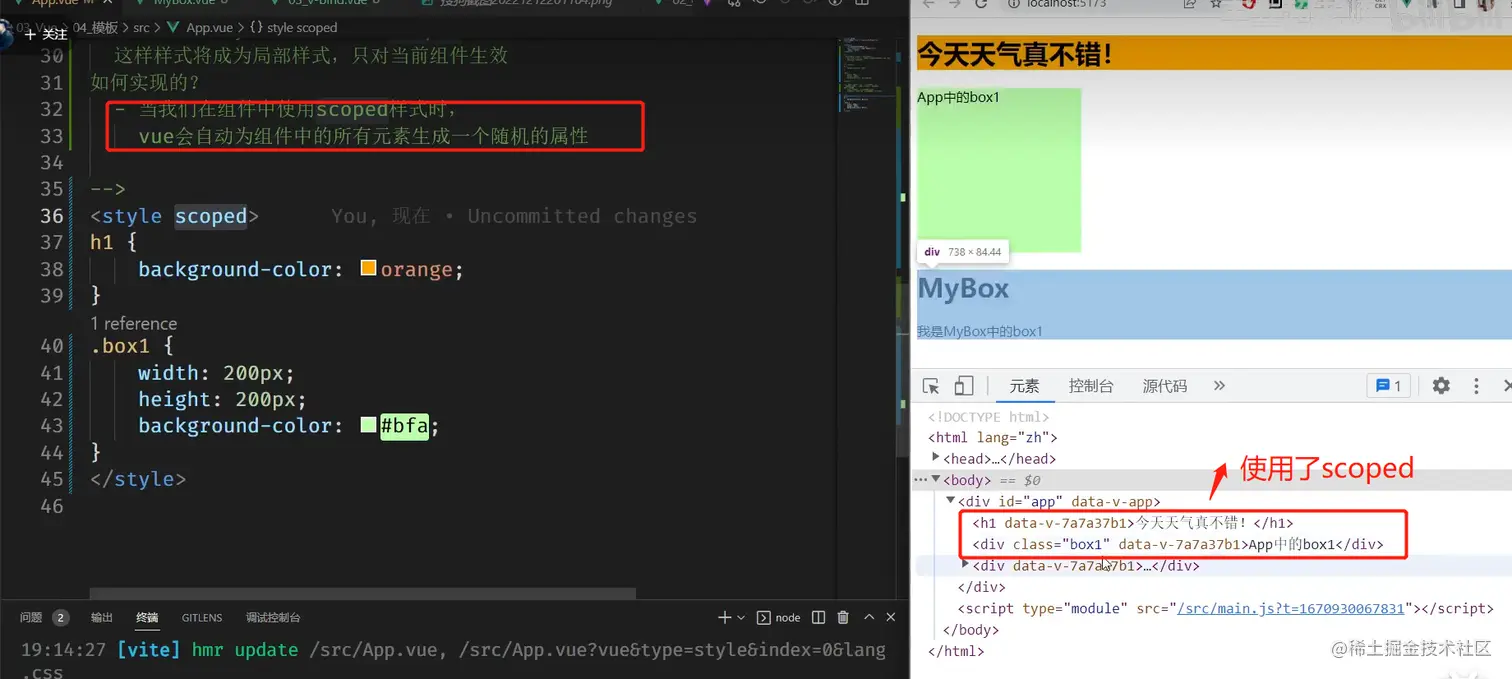Open the 输出 panel tab
The height and width of the screenshot is (679, 1512).
[x=102, y=617]
